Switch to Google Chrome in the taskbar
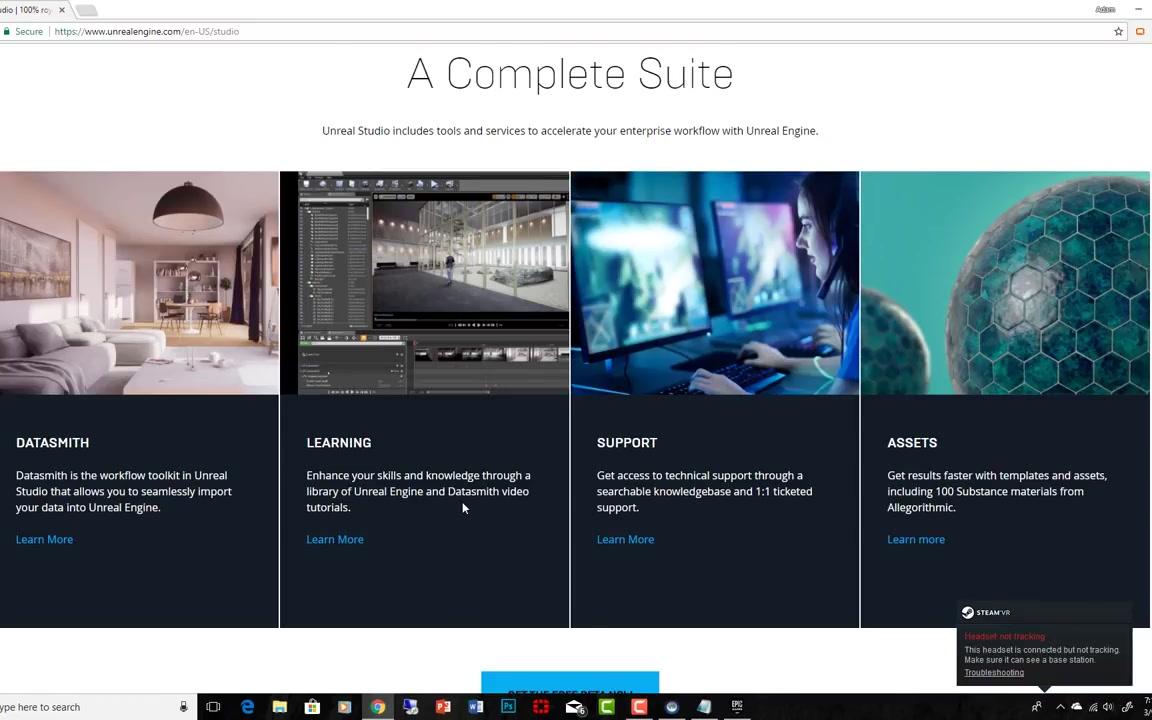The width and height of the screenshot is (1152, 720). point(376,707)
